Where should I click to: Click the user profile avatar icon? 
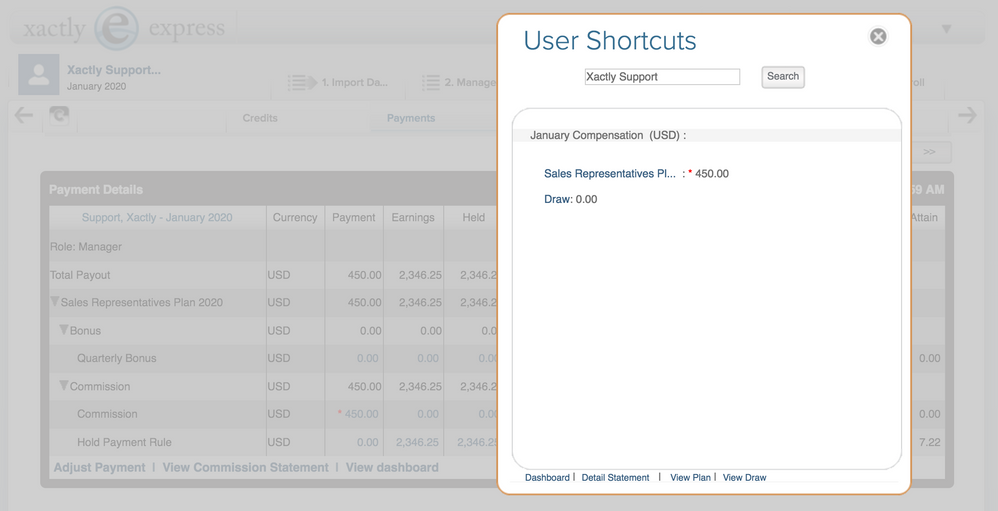coord(39,74)
